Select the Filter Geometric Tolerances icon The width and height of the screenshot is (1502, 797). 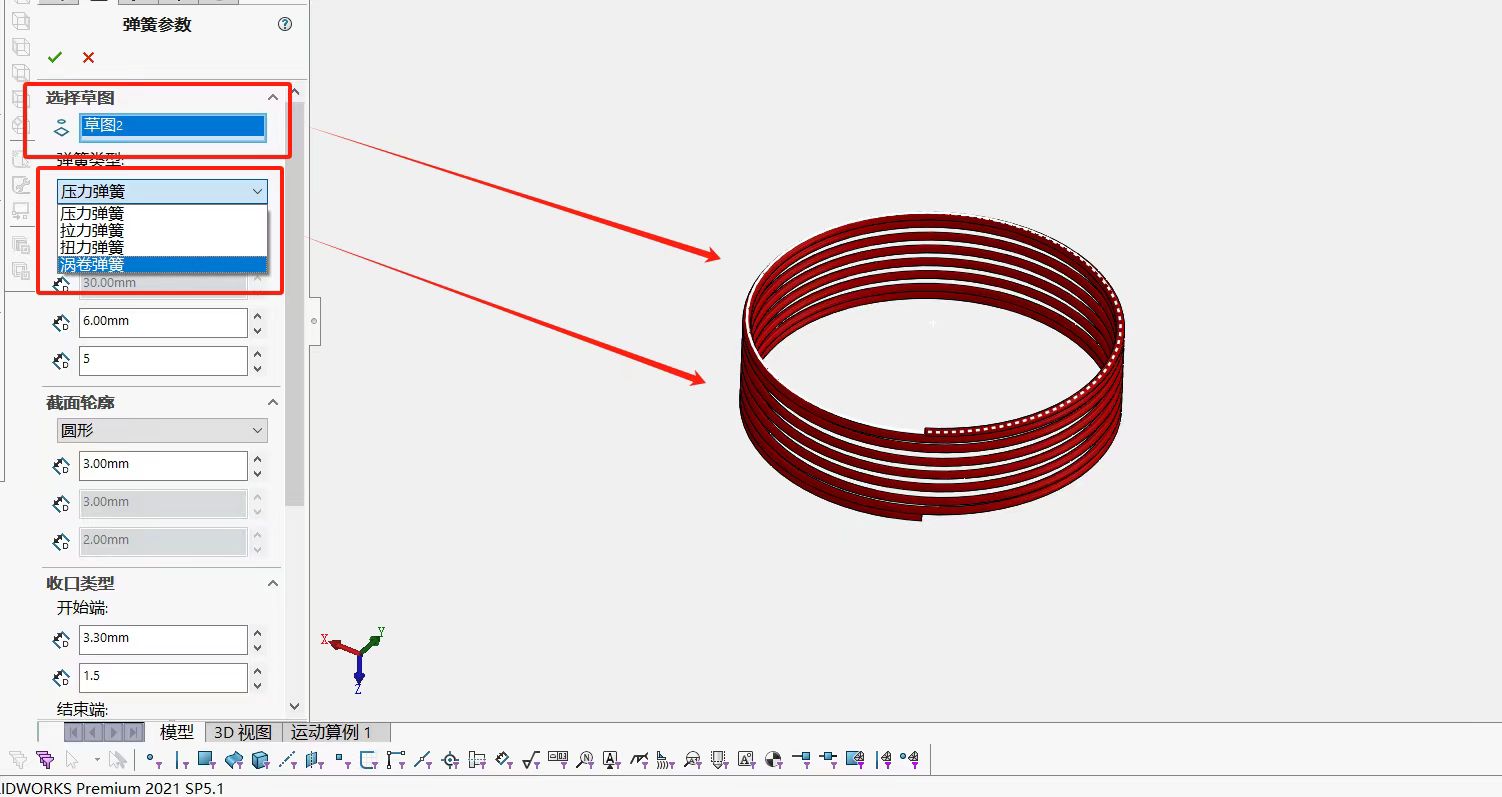point(558,760)
